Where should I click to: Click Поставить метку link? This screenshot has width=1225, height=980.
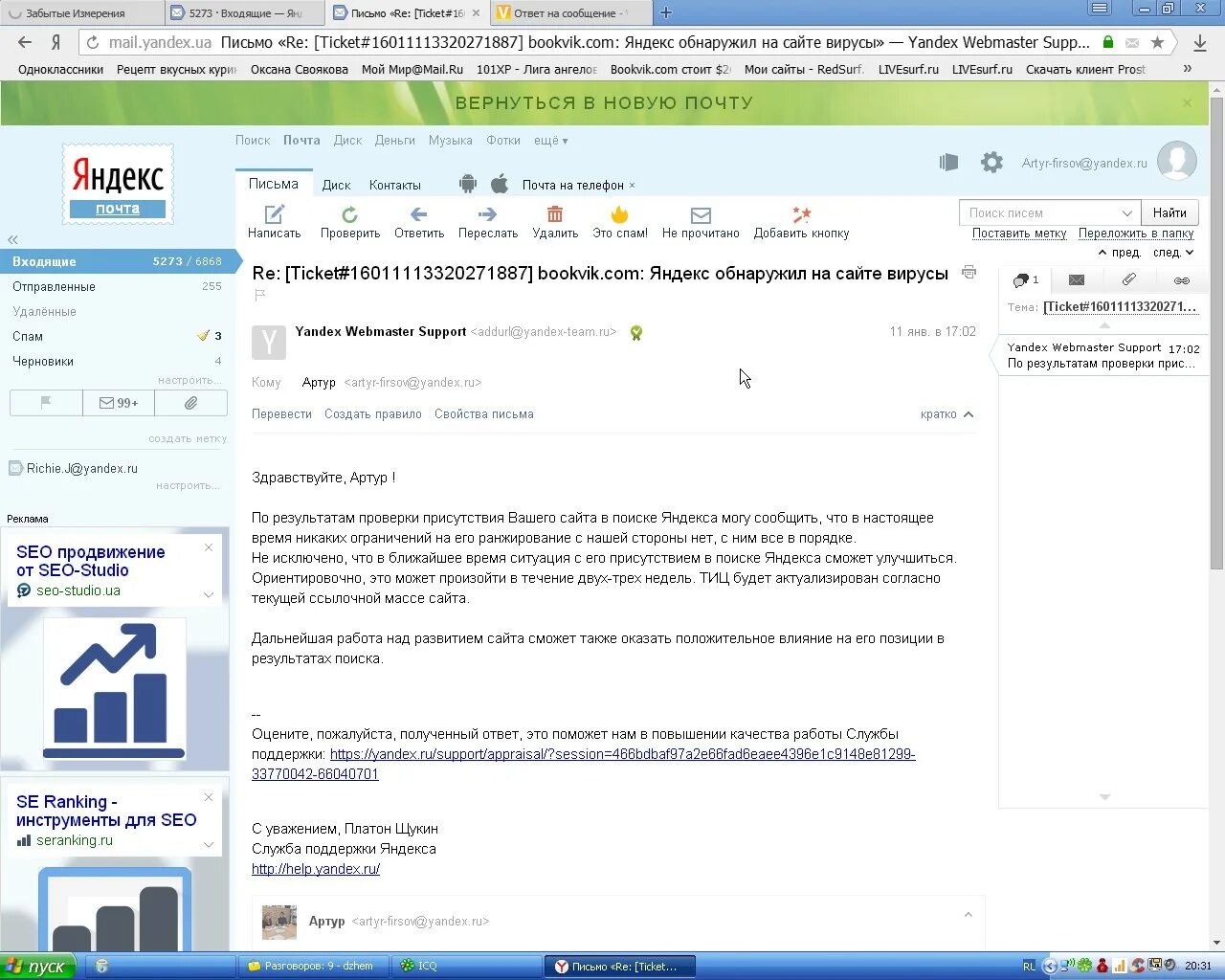pos(1019,234)
